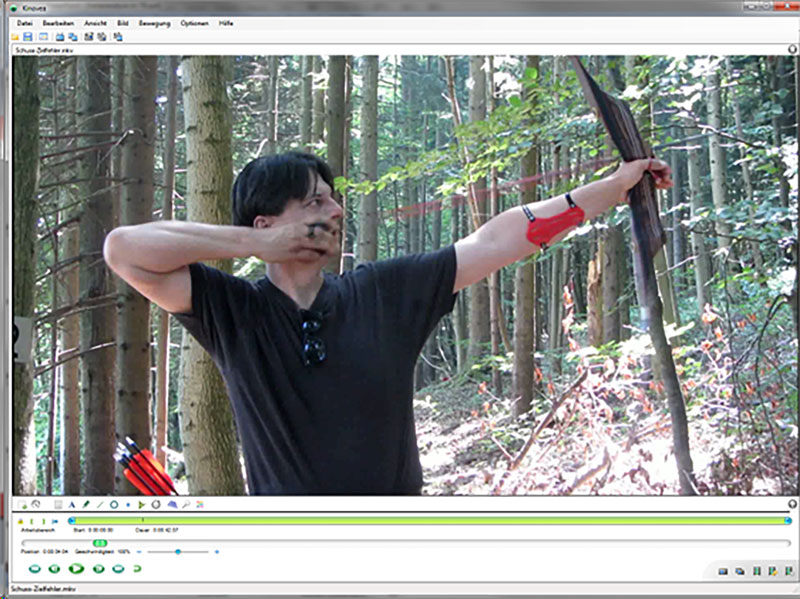Click the open file folder icon
Image resolution: width=800 pixels, height=599 pixels.
[x=14, y=36]
